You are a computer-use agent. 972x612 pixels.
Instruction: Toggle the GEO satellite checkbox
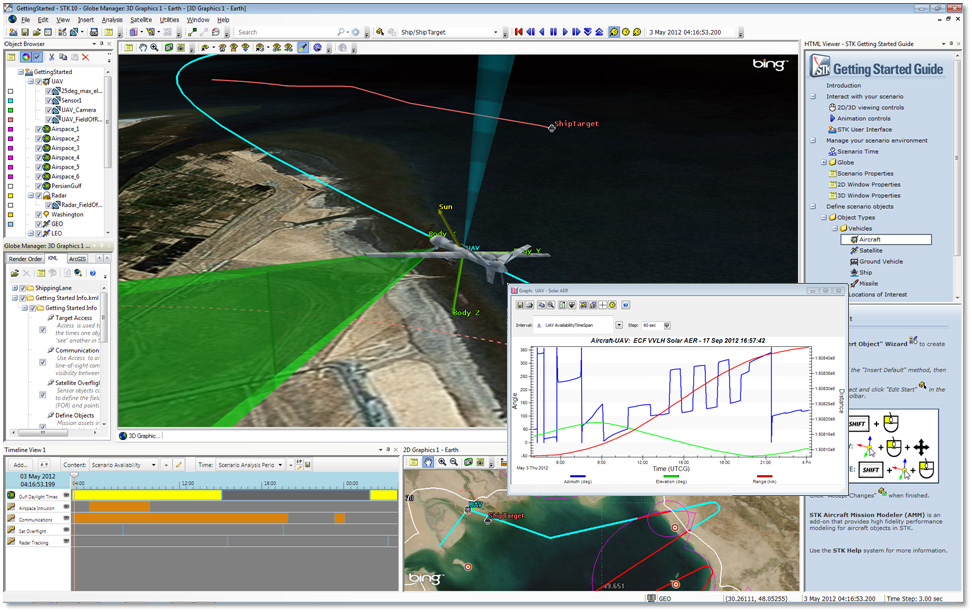pyautogui.click(x=39, y=224)
